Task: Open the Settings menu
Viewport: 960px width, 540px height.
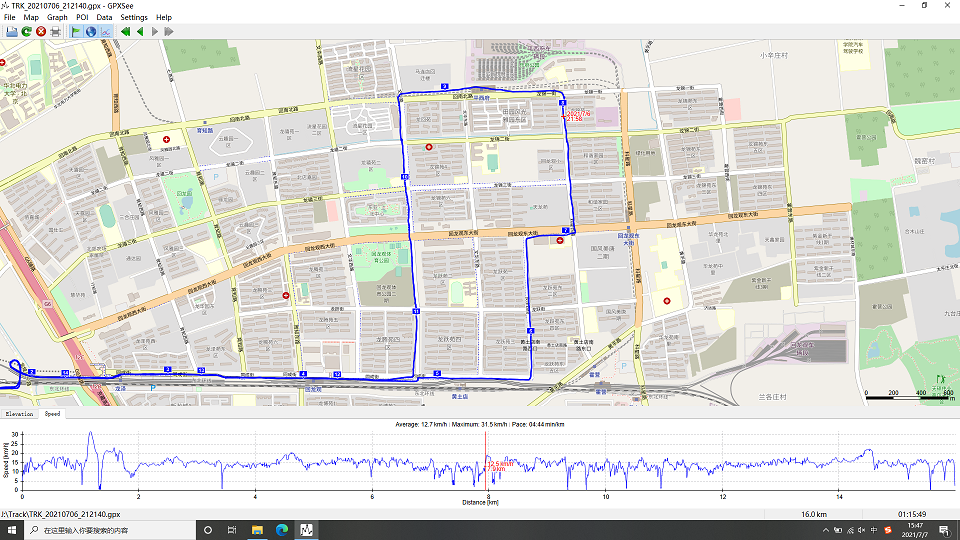Action: (x=133, y=17)
